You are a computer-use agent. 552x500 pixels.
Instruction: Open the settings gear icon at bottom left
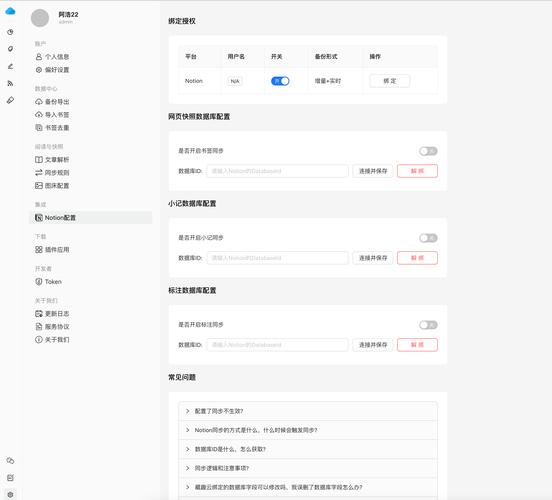[10, 495]
